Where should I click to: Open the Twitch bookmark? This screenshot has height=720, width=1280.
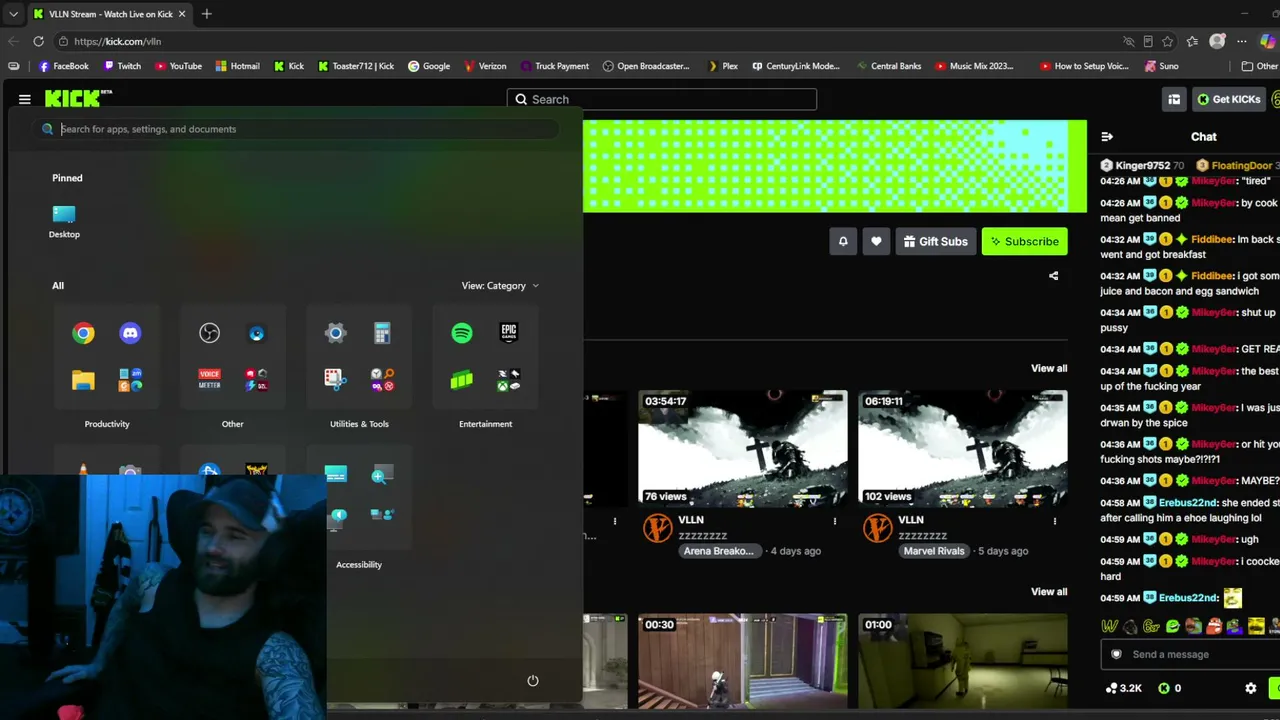[x=122, y=66]
